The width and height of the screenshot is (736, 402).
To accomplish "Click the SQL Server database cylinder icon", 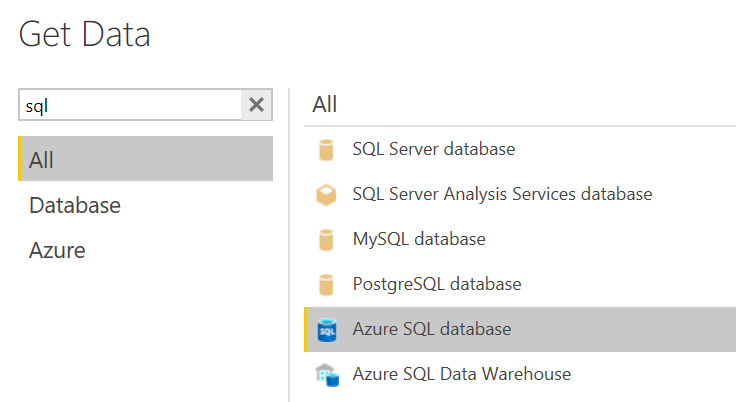I will coord(326,150).
